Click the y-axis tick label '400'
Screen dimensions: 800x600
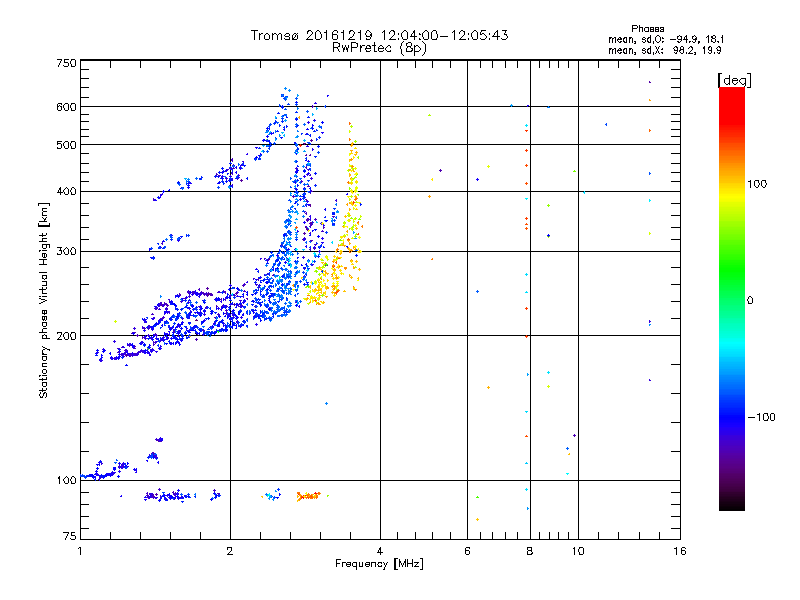pyautogui.click(x=67, y=191)
